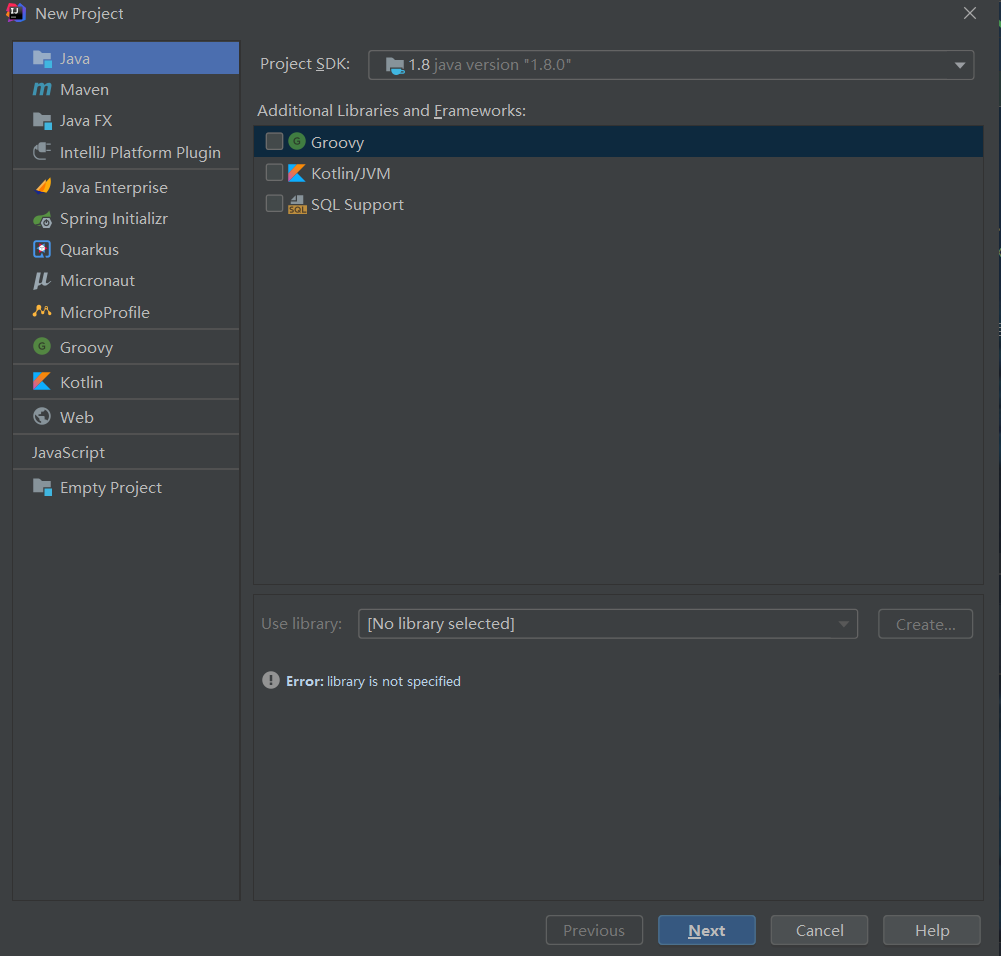This screenshot has height=956, width=1001.
Task: Select IntelliJ Platform Plugin project type
Action: 126,152
